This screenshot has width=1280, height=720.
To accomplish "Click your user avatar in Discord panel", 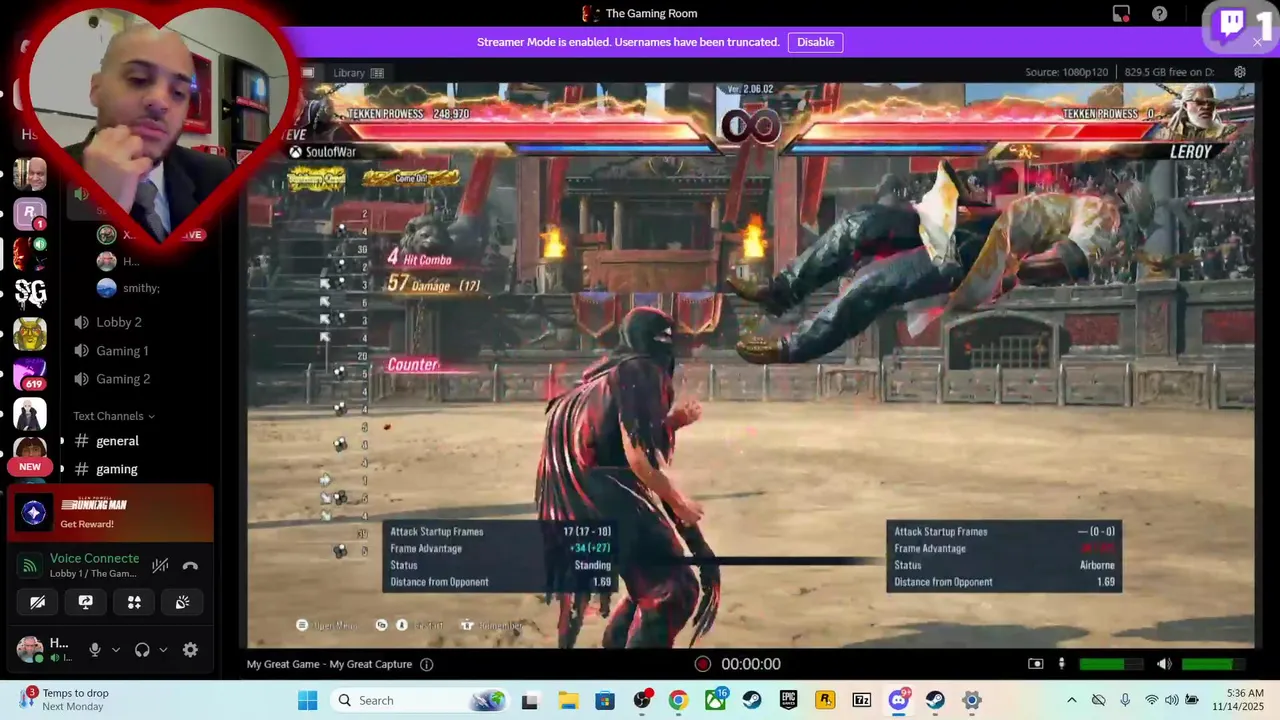I will click(x=30, y=649).
